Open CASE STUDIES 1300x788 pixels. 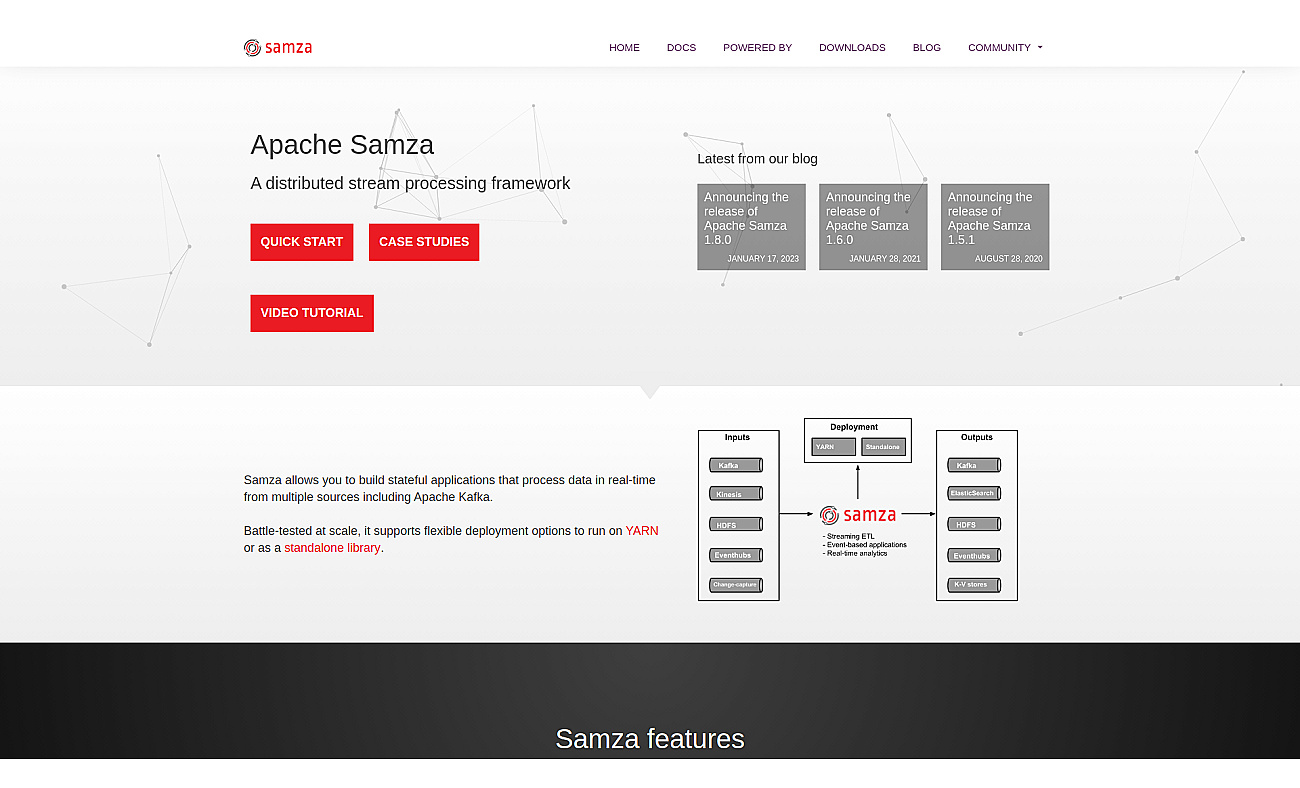tap(424, 242)
